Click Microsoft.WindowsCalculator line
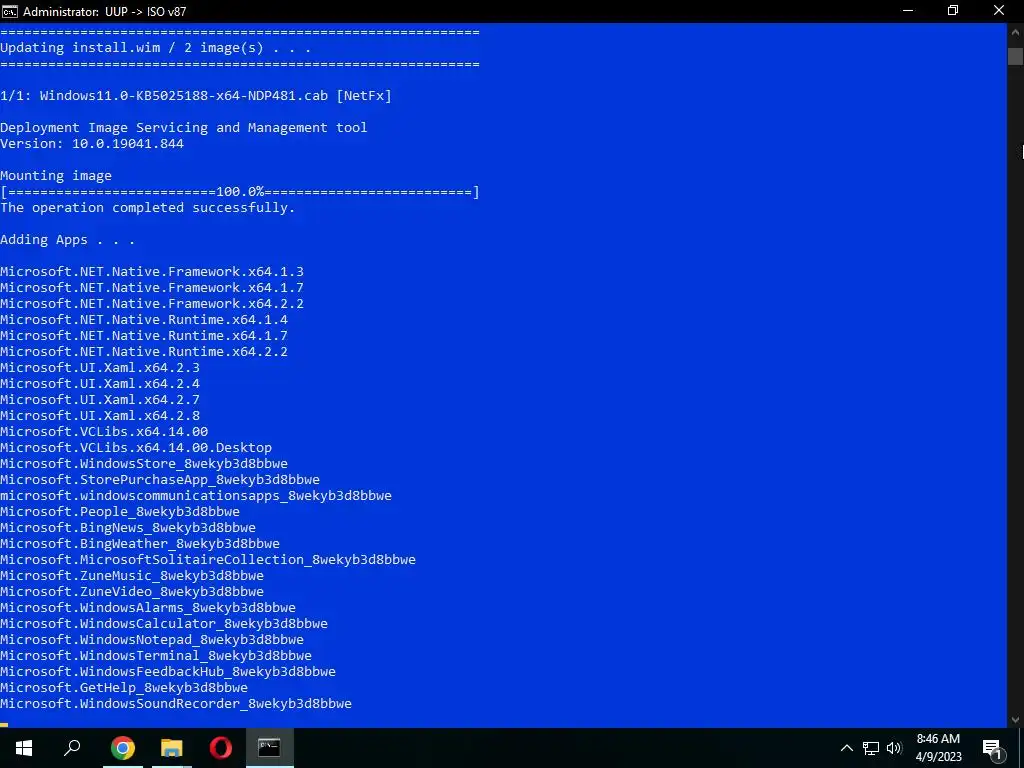 (x=164, y=624)
